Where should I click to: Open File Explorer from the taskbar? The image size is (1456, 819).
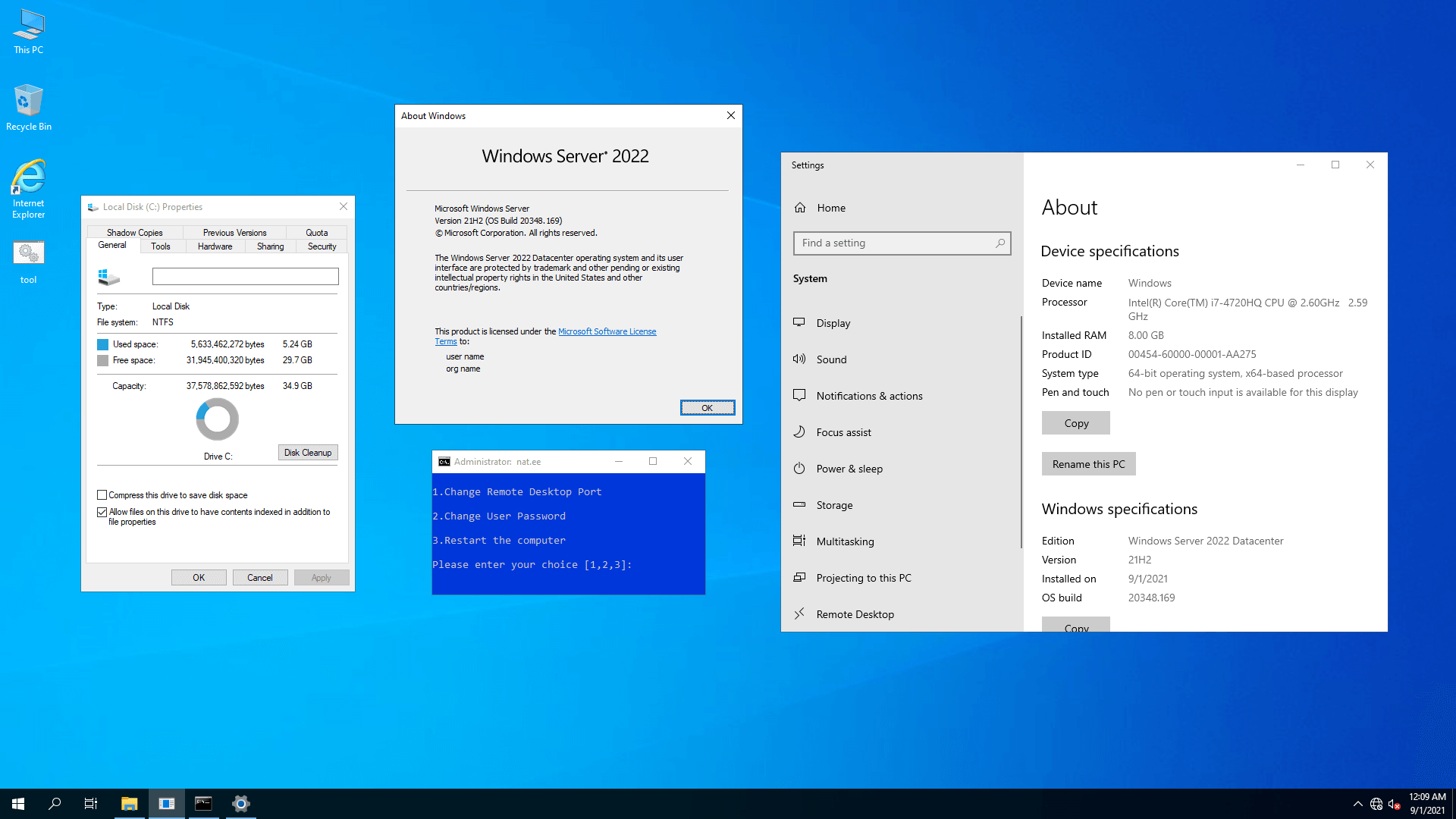(130, 803)
